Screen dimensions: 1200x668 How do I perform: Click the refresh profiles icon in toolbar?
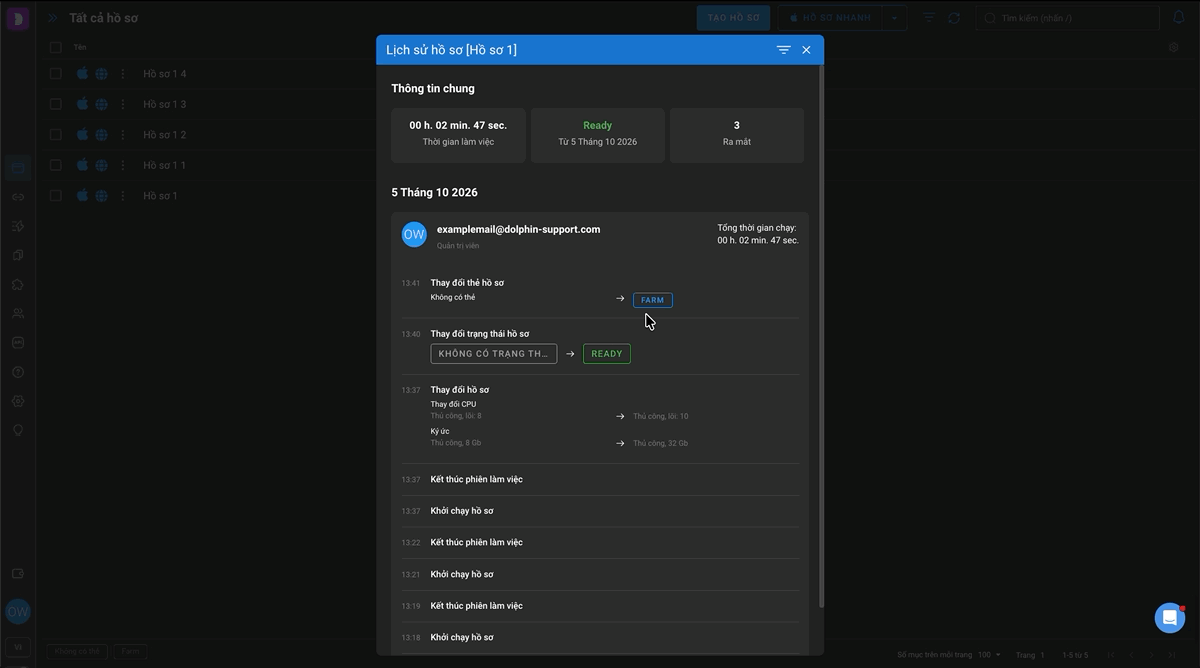click(954, 18)
